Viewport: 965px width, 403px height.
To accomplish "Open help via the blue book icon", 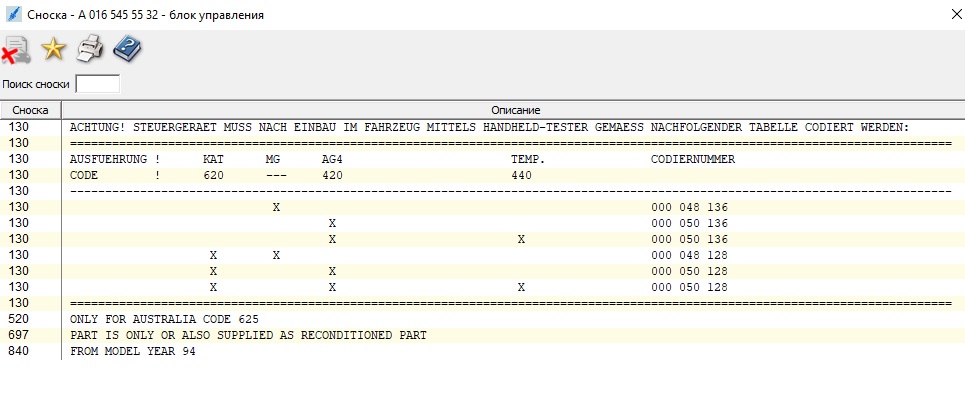I will (127, 48).
